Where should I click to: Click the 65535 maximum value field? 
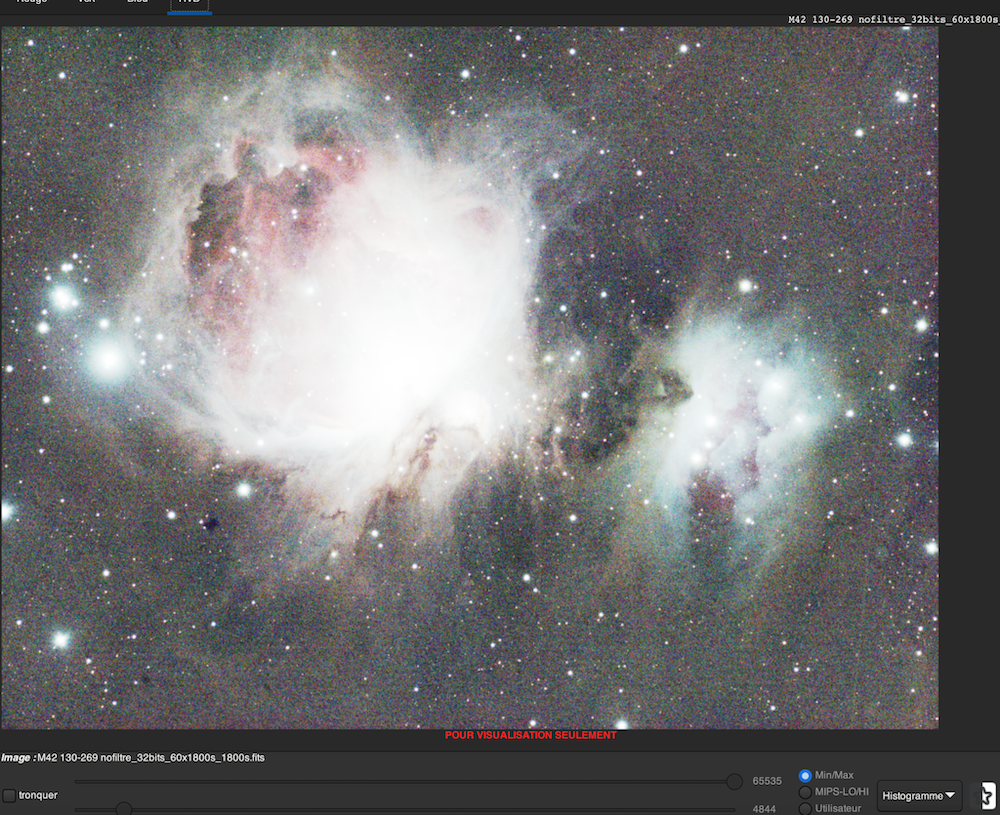click(767, 781)
